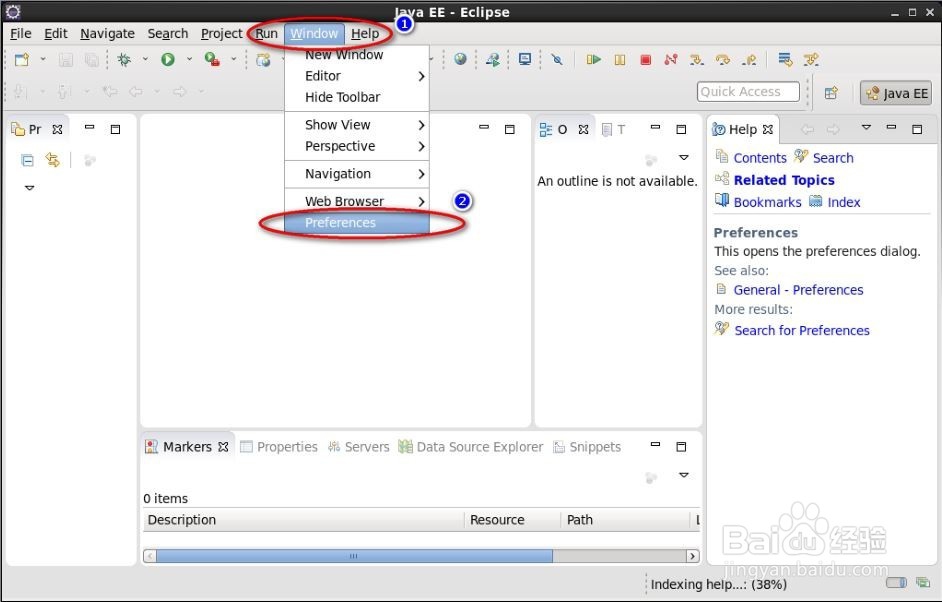Open Related Topics link in Help
This screenshot has width=942, height=602.
pos(784,180)
